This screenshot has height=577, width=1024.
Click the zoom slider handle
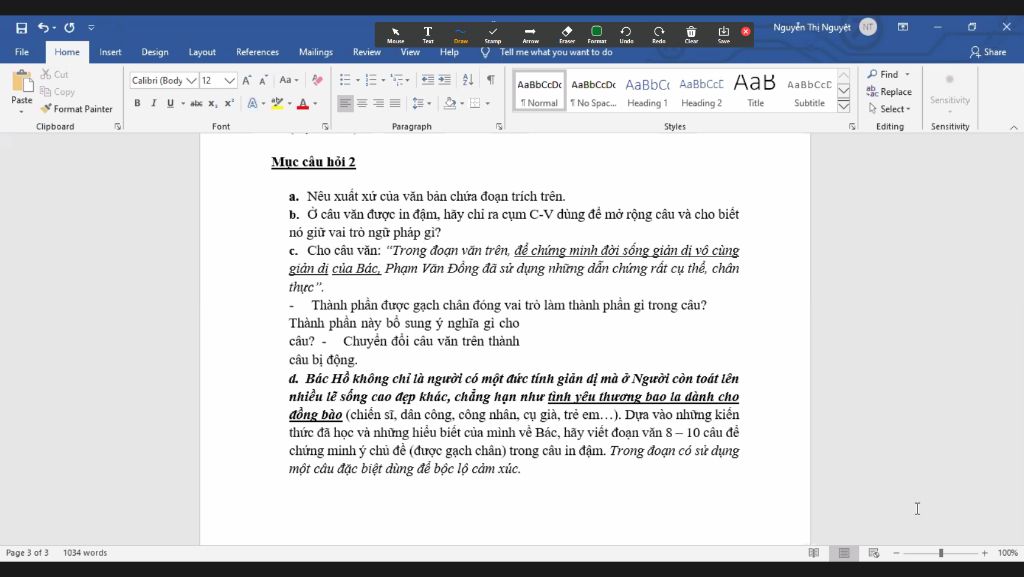[940, 553]
